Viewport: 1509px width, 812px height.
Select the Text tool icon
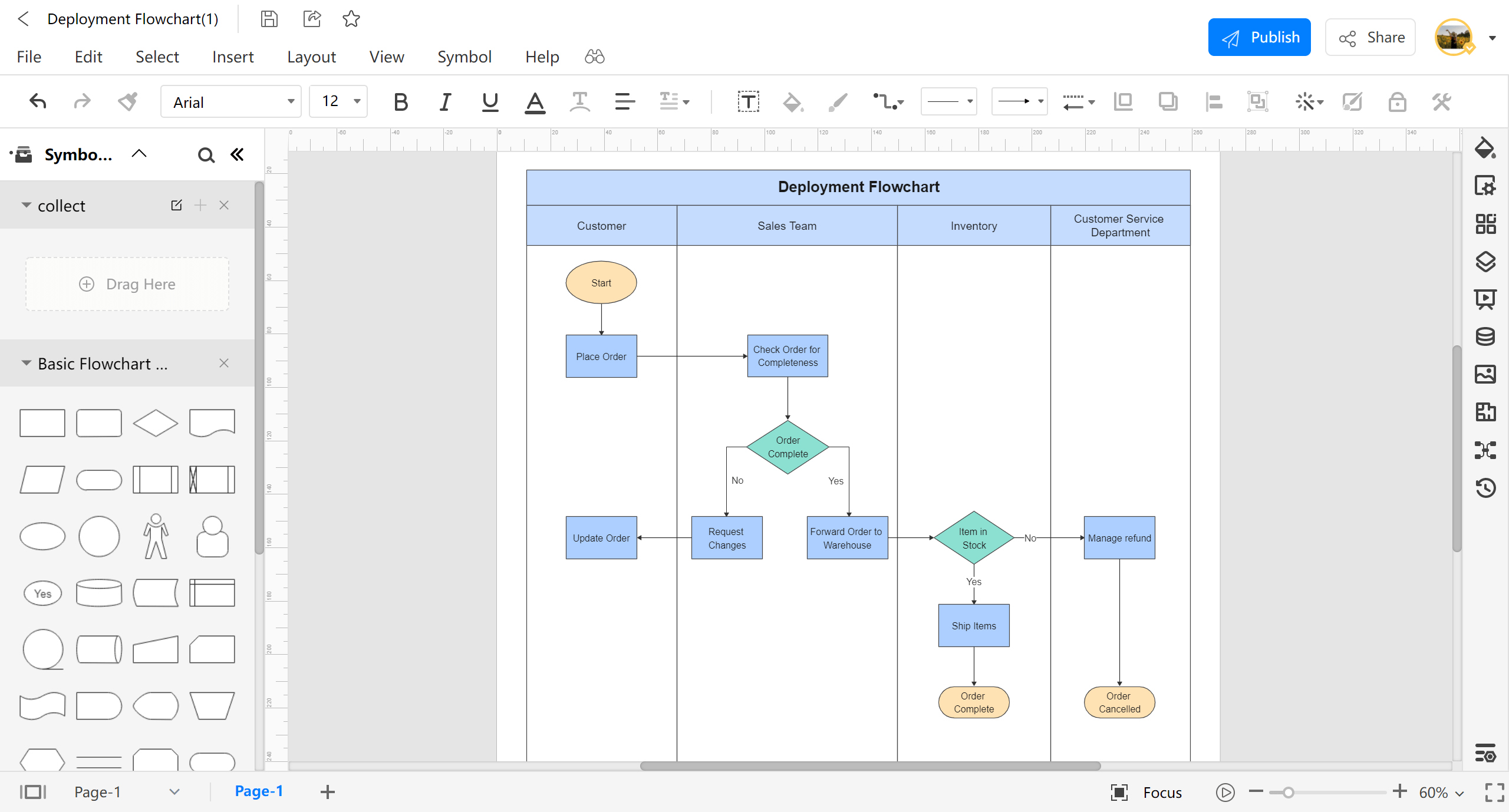click(x=748, y=101)
